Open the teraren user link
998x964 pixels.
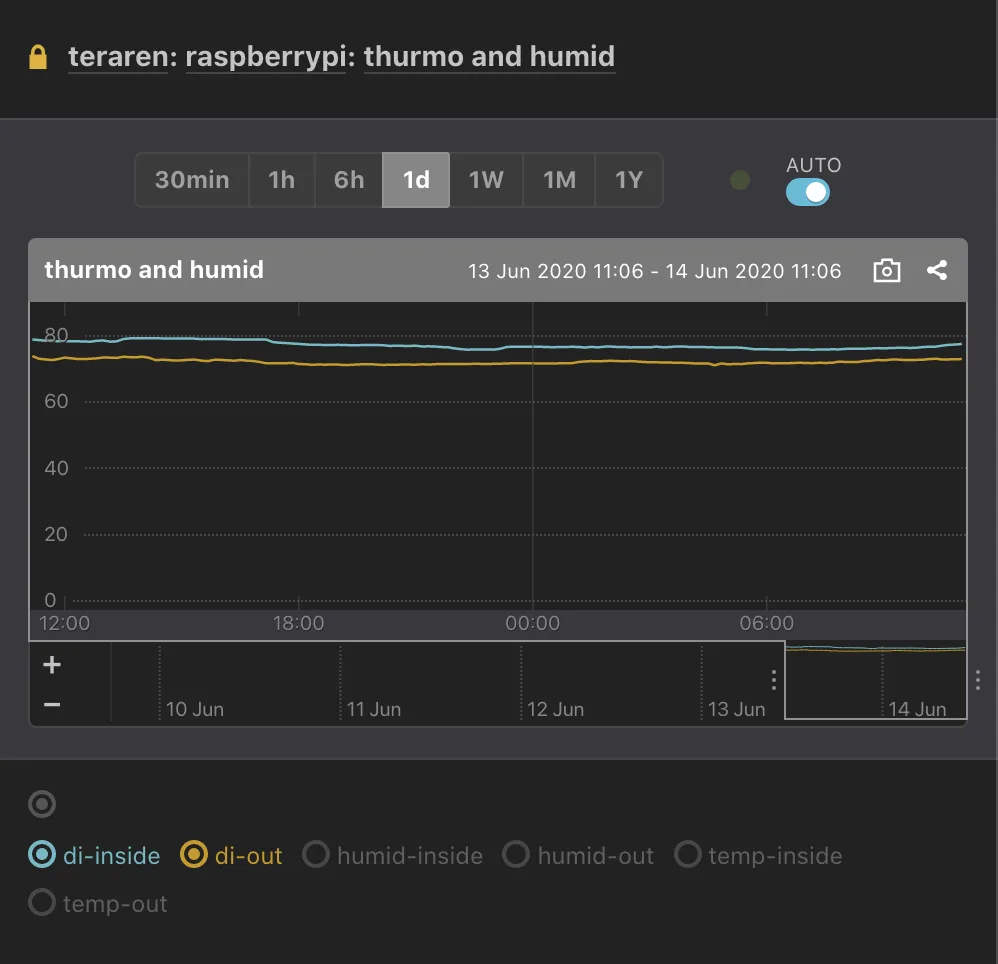tap(117, 57)
